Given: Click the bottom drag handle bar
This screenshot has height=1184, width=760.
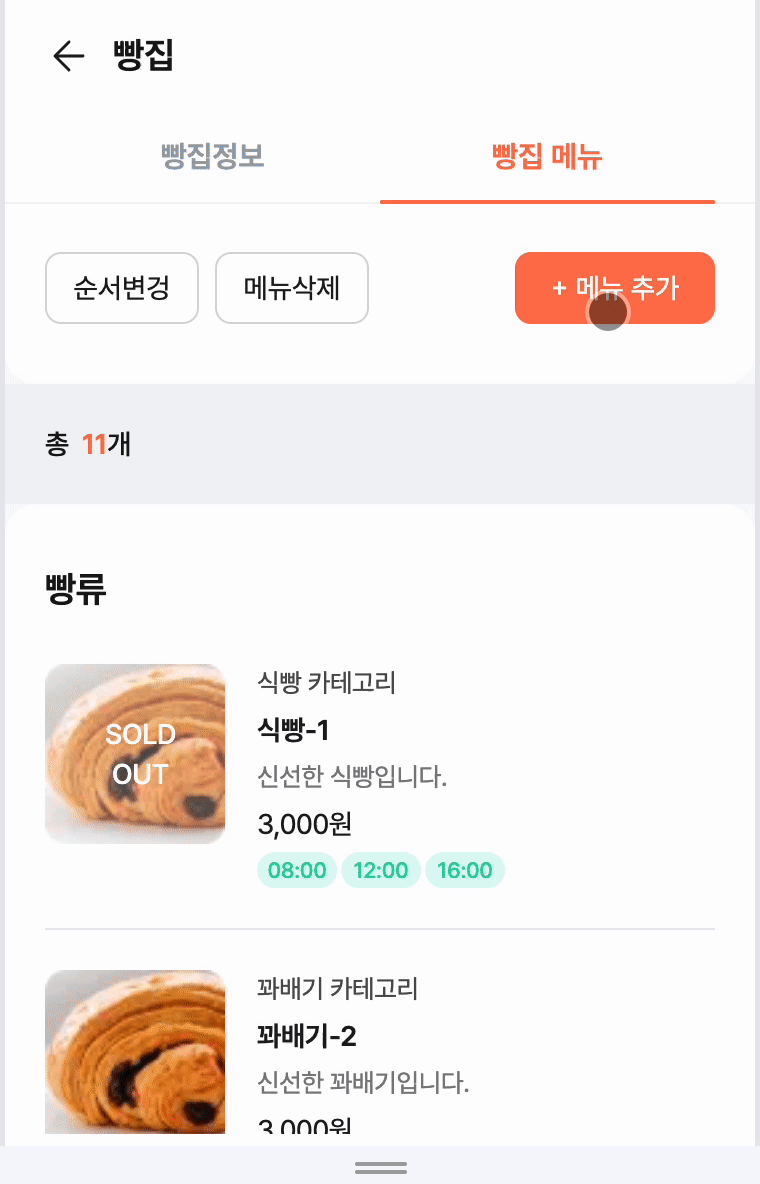Looking at the screenshot, I should click(x=380, y=1167).
